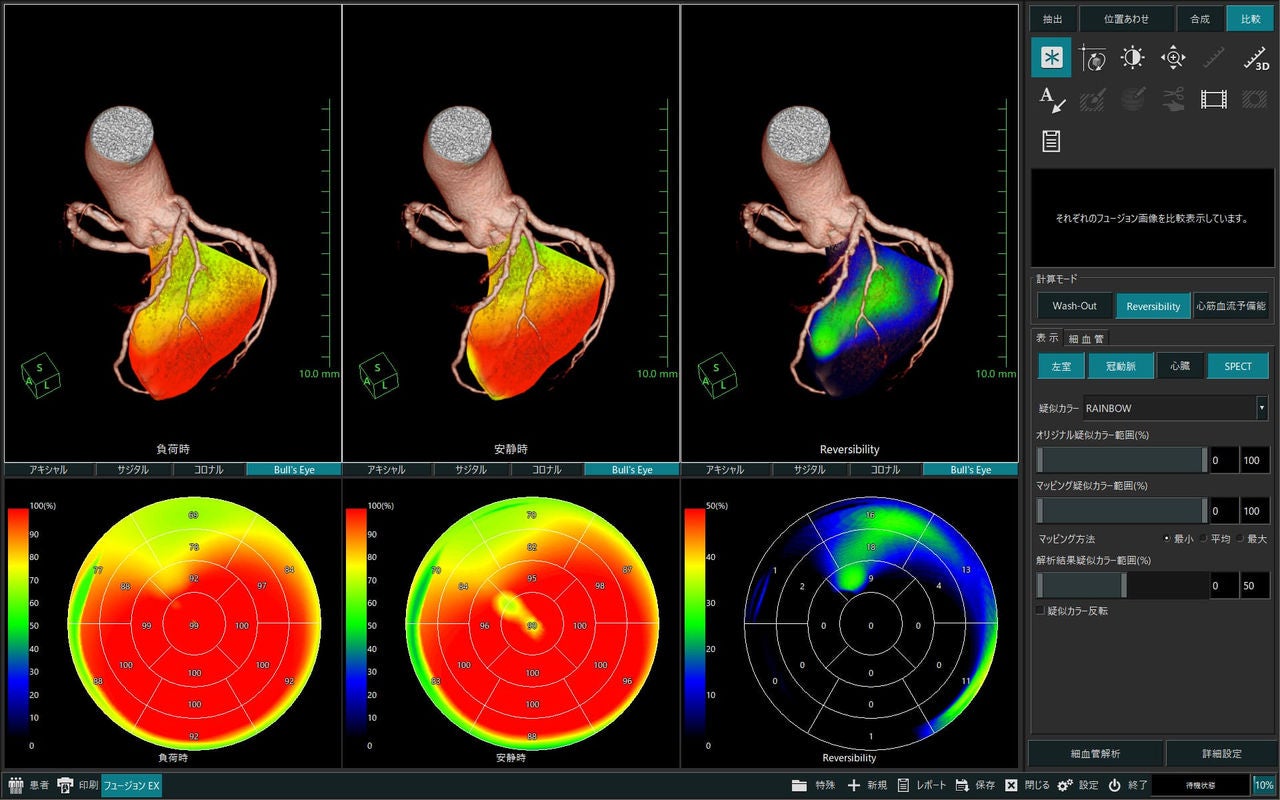
Task: Click the 解析結果疑似カラー範囲 slider upper handle
Action: pyautogui.click(x=1124, y=586)
